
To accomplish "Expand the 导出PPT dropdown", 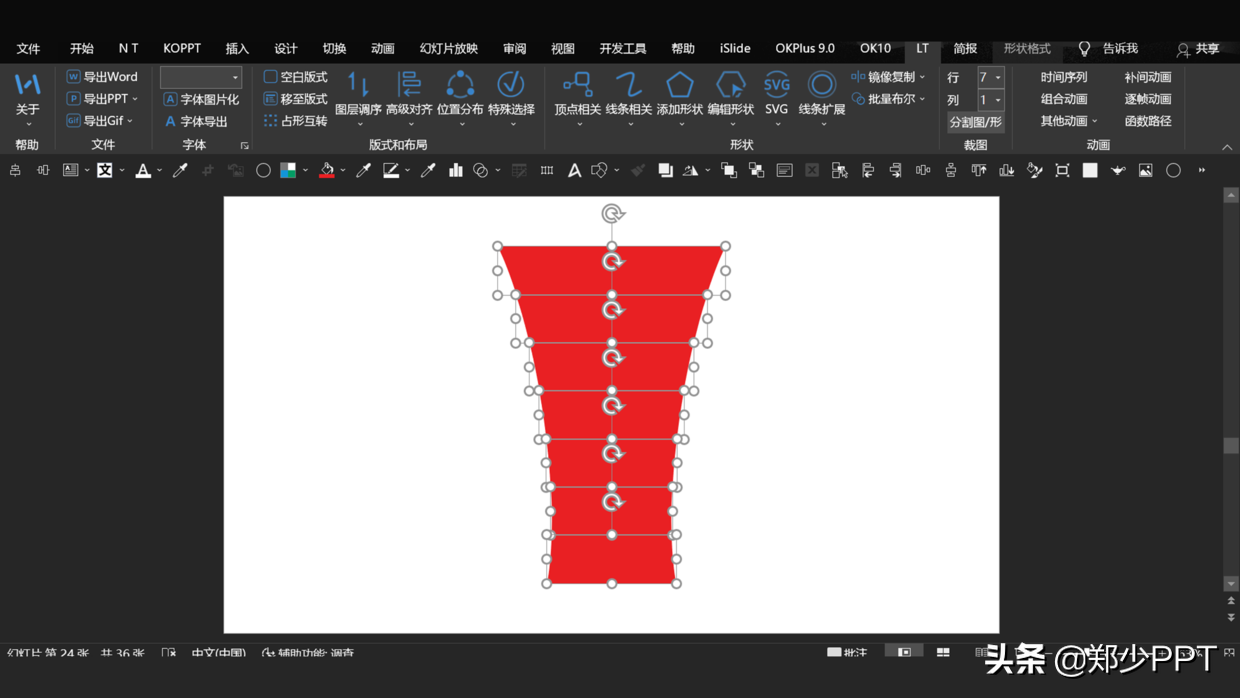I will [135, 99].
